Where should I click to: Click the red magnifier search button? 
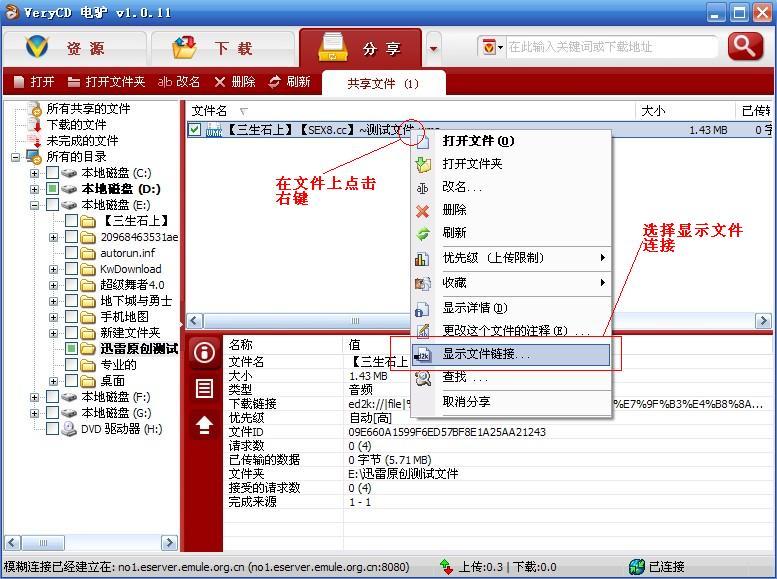coord(746,47)
